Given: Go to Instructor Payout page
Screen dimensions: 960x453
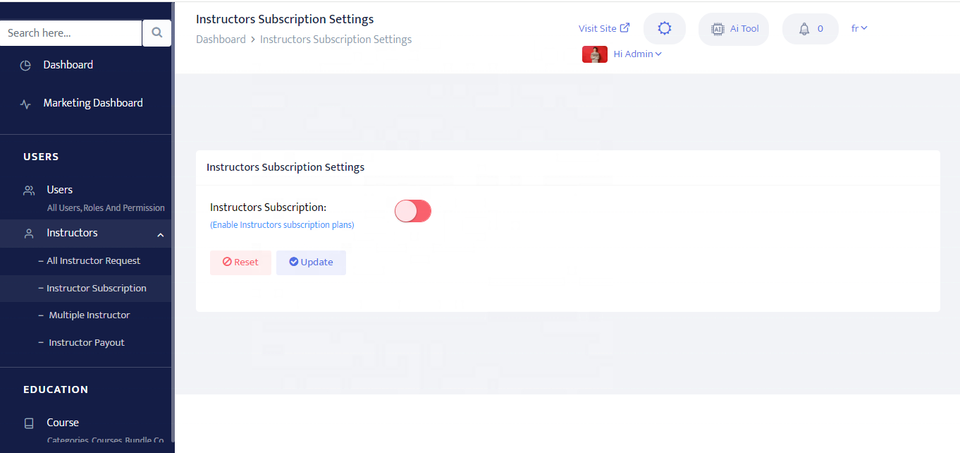Looking at the screenshot, I should pyautogui.click(x=86, y=343).
